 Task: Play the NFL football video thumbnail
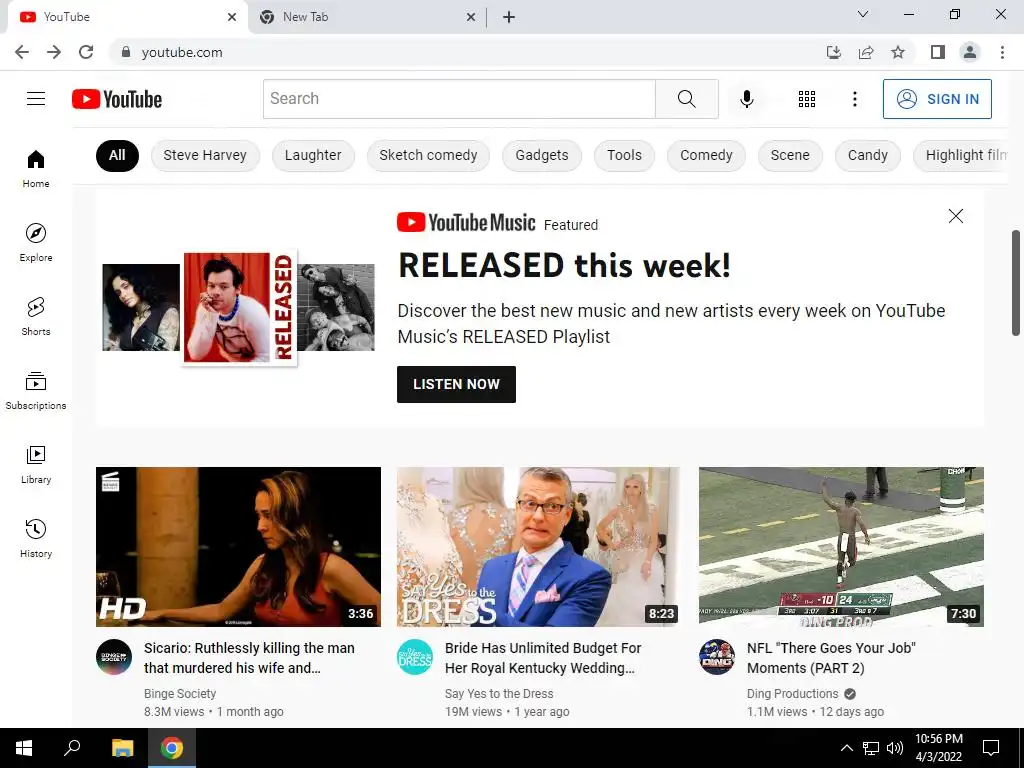(x=841, y=547)
